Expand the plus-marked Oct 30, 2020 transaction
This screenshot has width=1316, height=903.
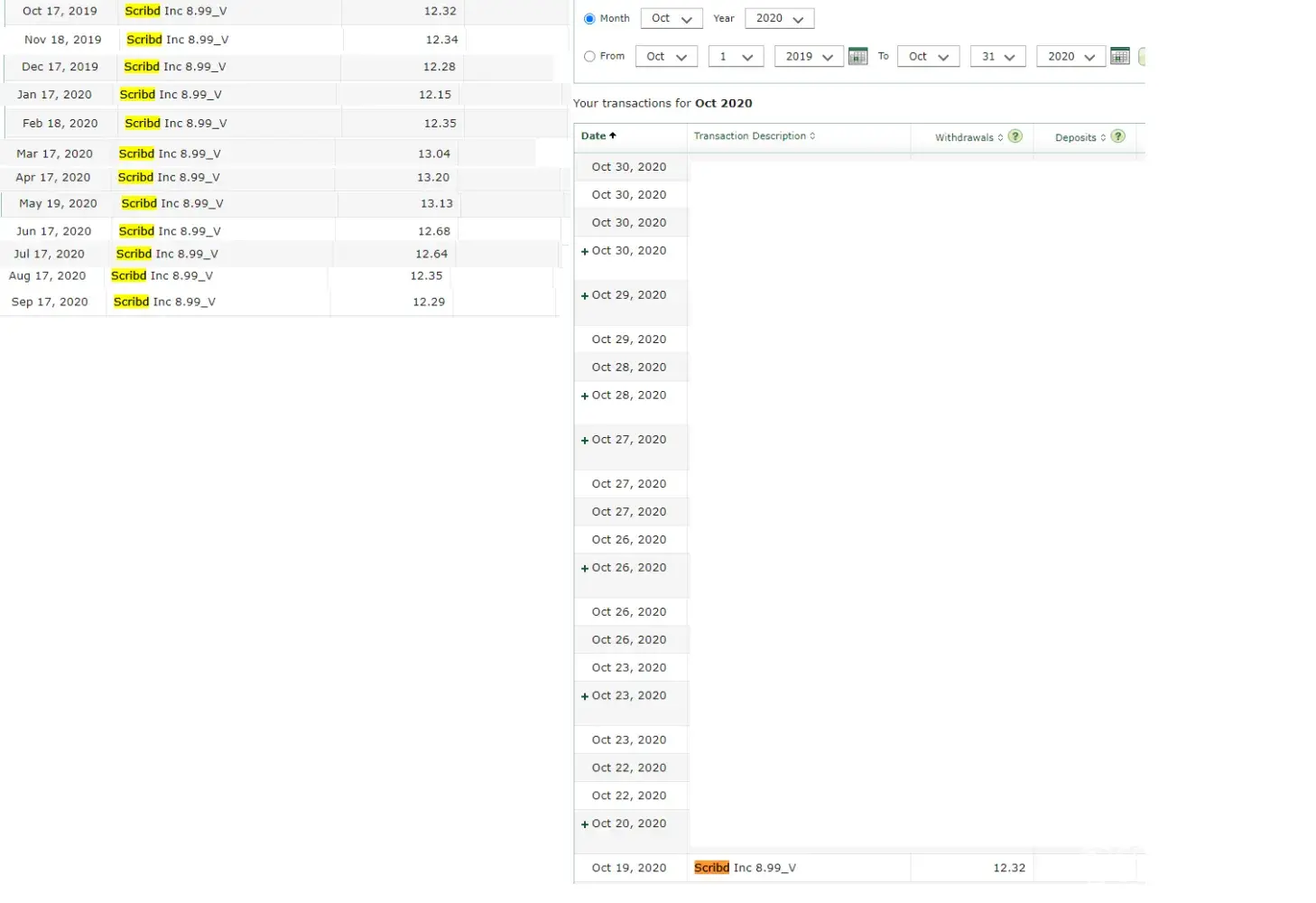(585, 252)
